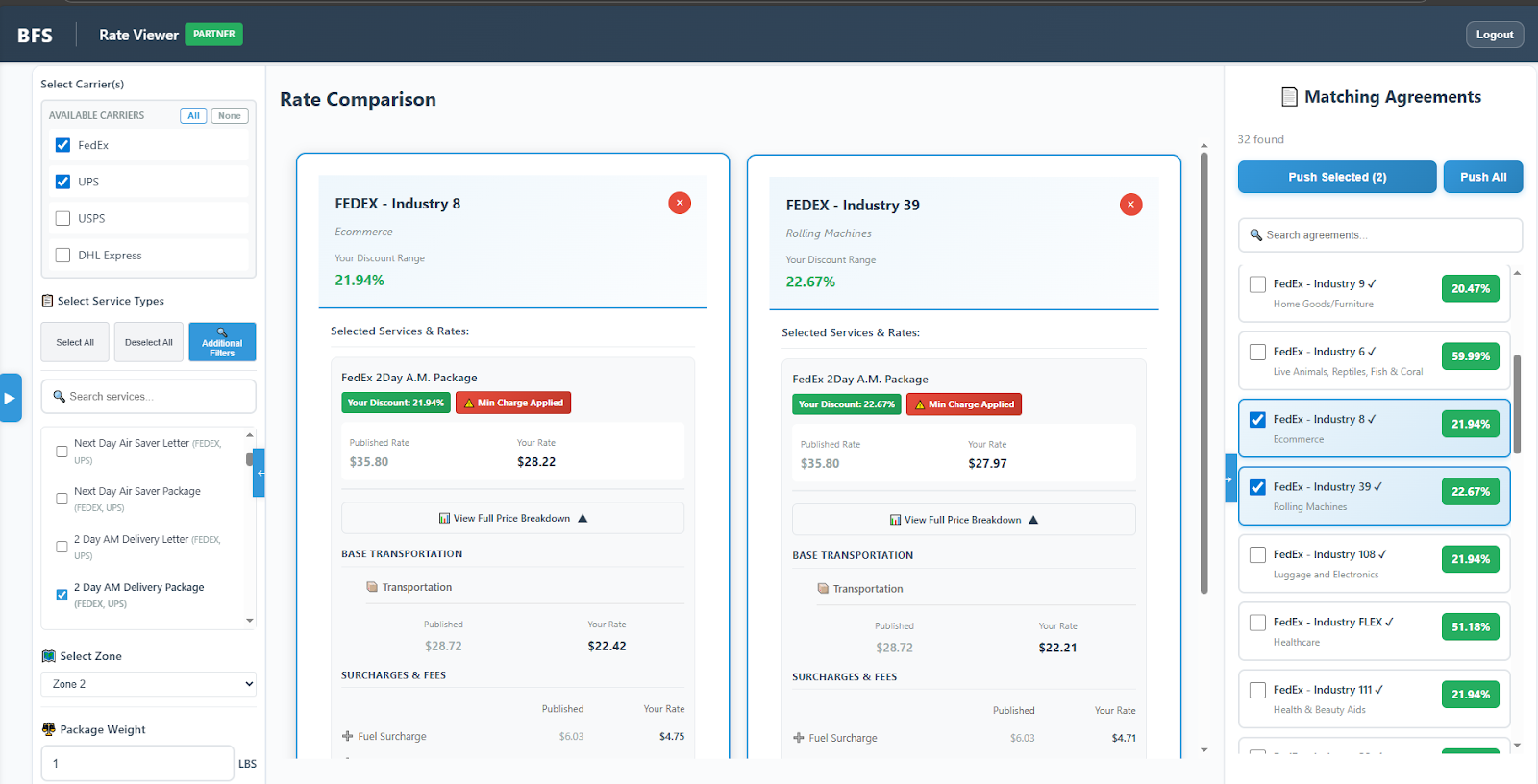Click the Additional Filters magnifier button
The height and width of the screenshot is (784, 1538).
click(x=222, y=342)
